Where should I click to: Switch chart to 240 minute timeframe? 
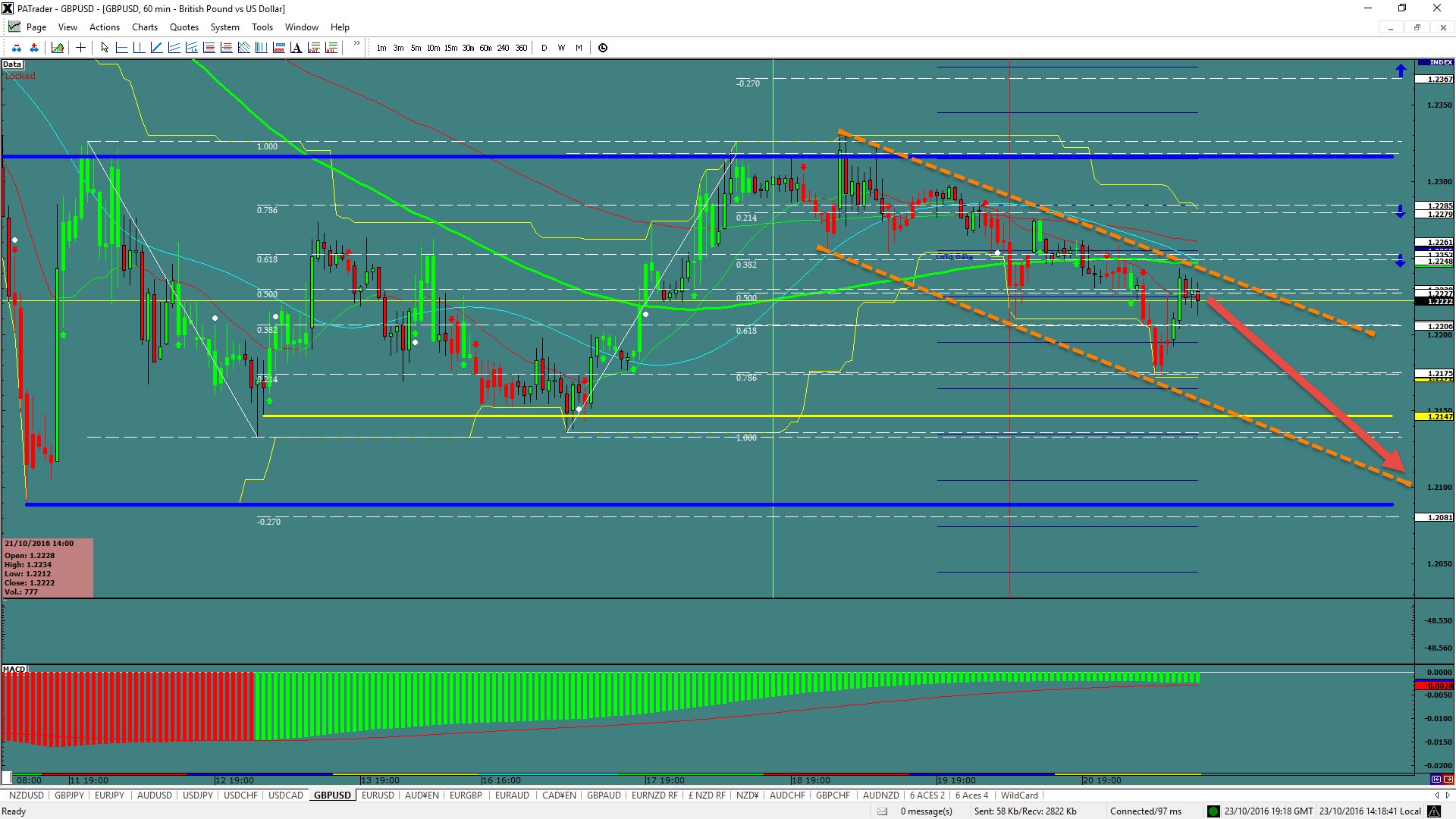point(503,48)
